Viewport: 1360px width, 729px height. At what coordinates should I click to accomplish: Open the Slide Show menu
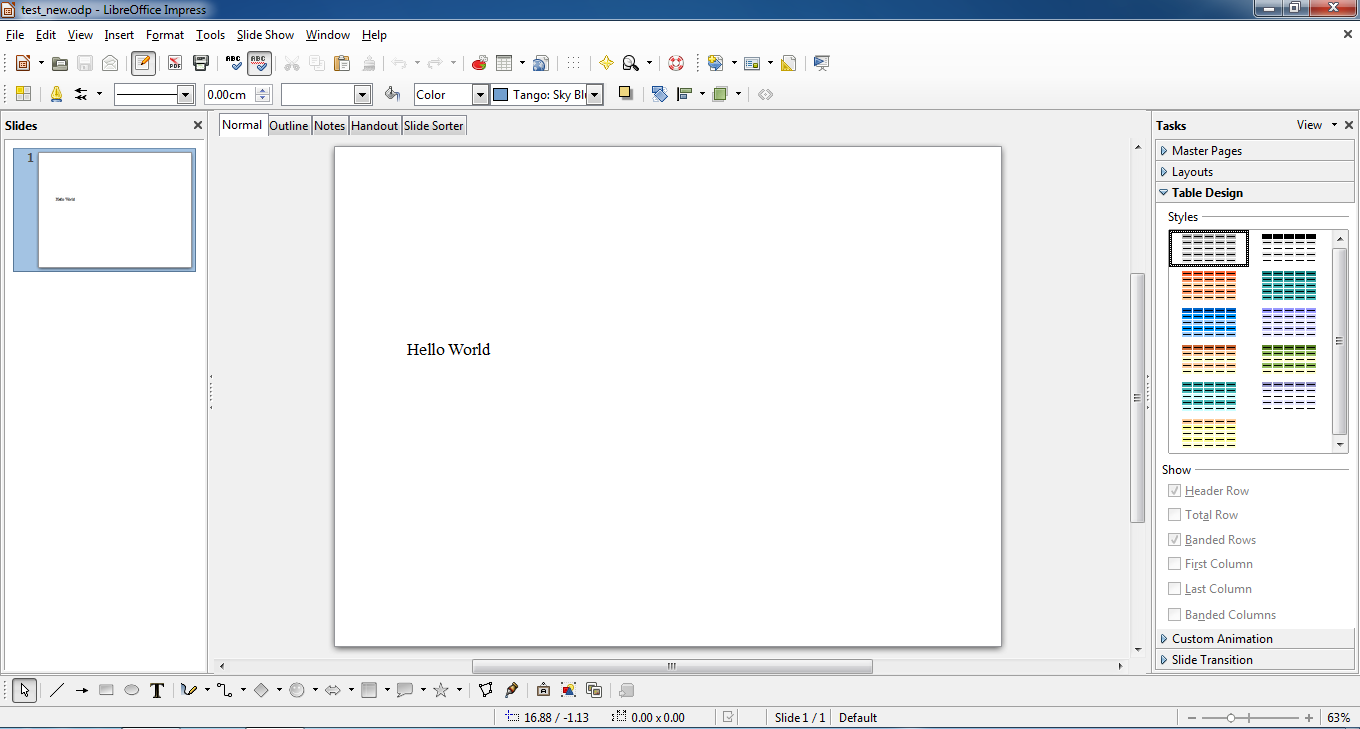pos(265,35)
